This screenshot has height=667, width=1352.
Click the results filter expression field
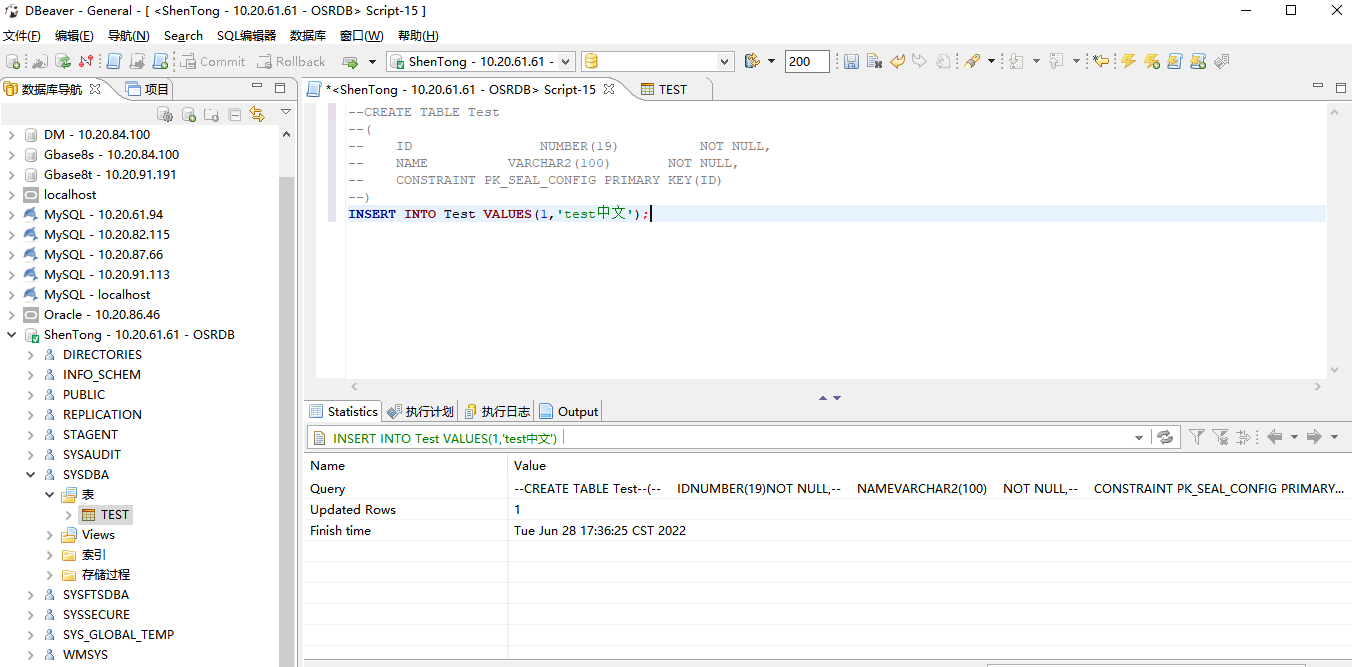click(728, 438)
